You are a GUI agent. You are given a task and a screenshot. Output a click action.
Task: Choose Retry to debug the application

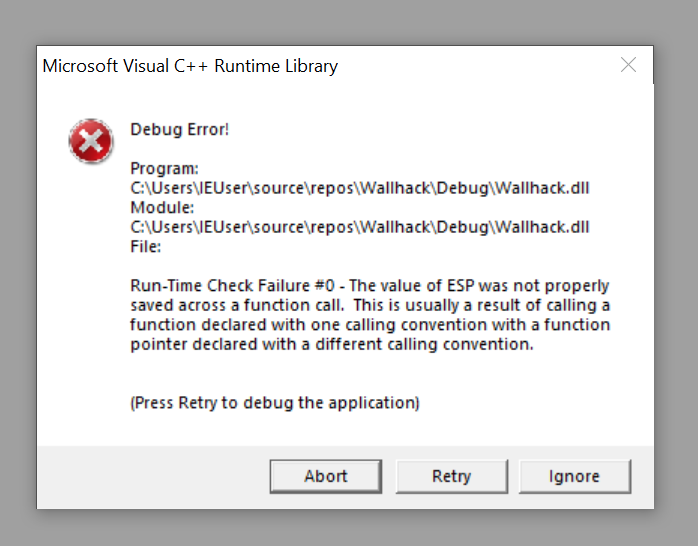[451, 476]
